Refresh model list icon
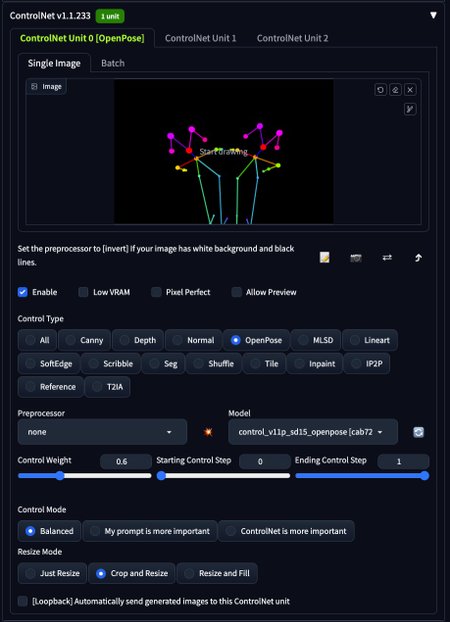 click(418, 432)
